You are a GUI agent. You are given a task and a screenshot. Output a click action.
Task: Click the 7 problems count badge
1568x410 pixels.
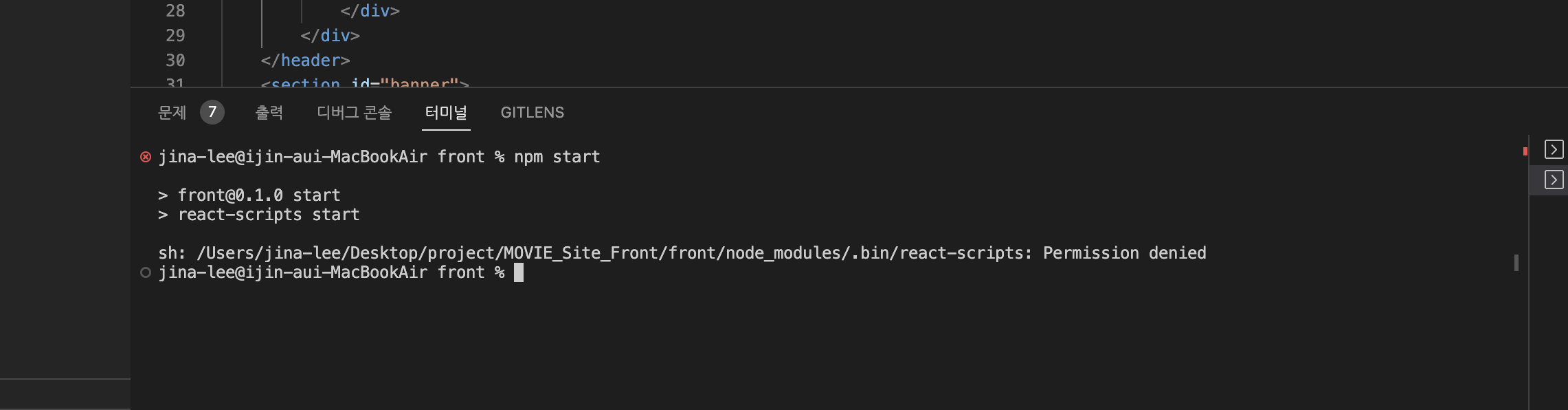tap(212, 112)
